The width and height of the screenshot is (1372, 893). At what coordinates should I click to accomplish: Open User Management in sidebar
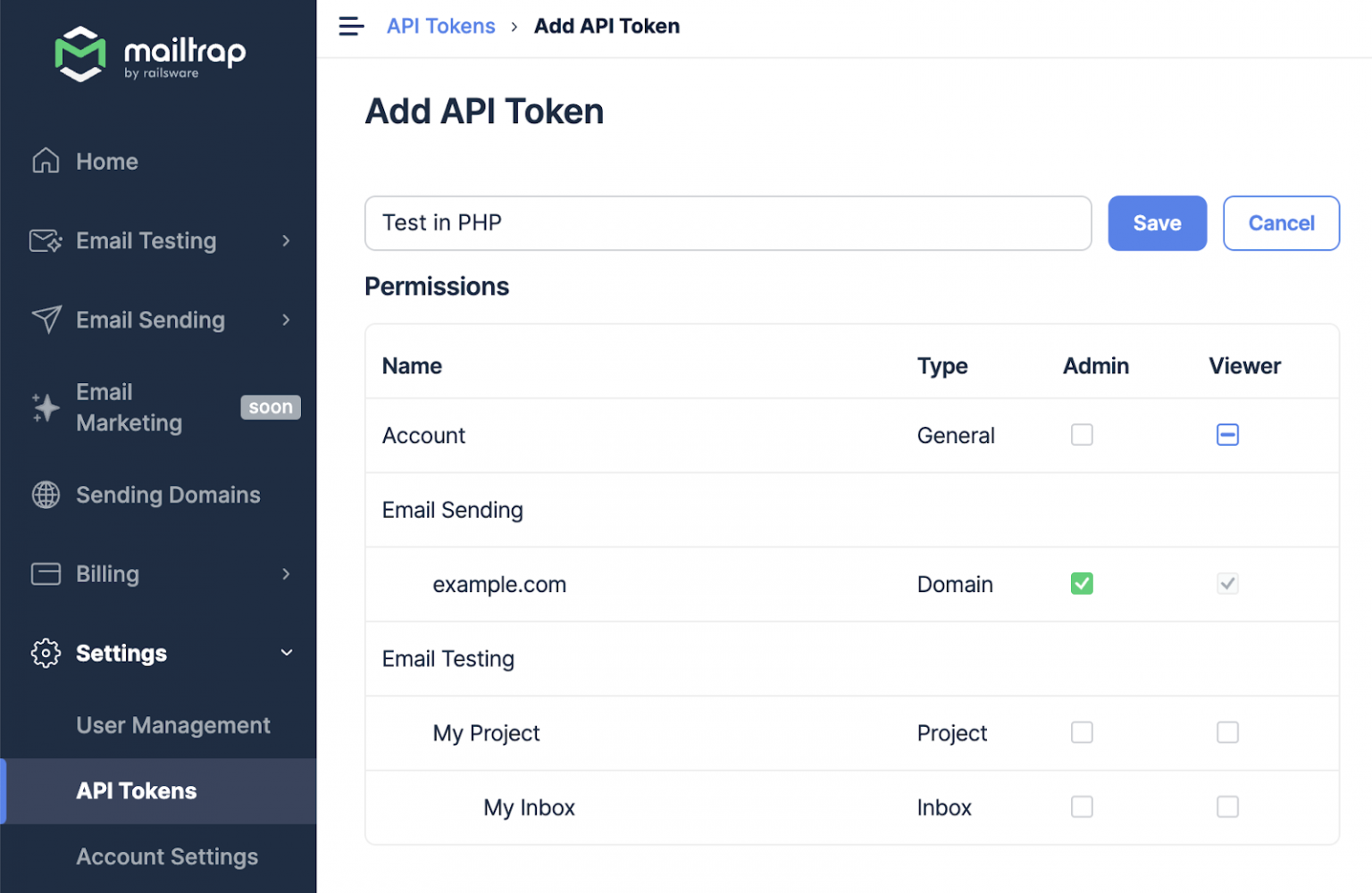[173, 725]
